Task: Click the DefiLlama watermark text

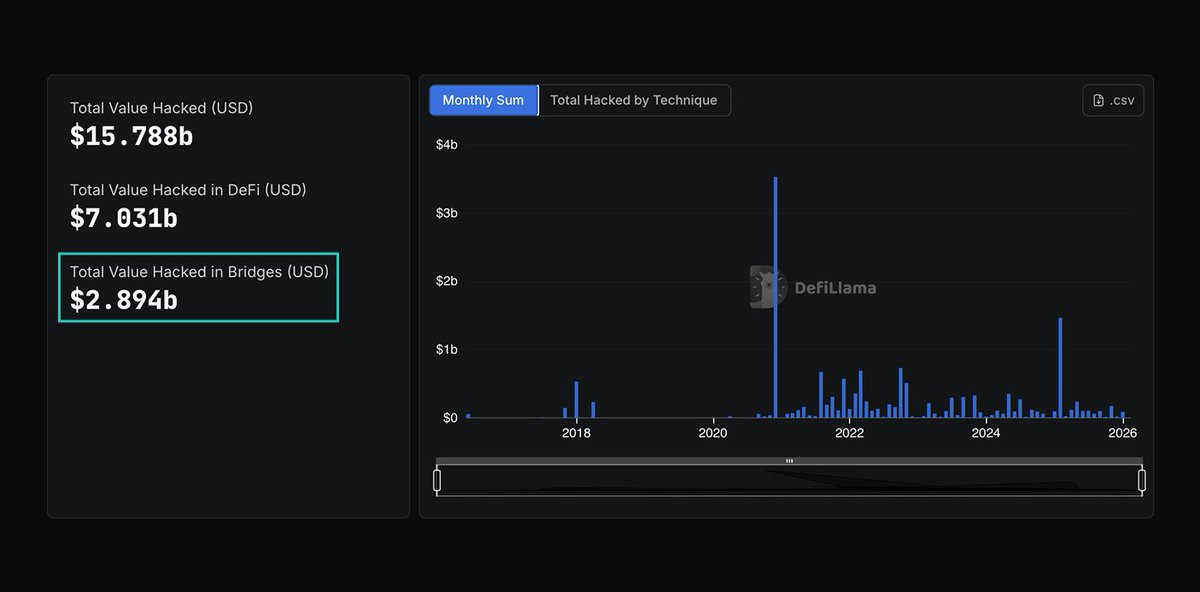Action: tap(835, 288)
